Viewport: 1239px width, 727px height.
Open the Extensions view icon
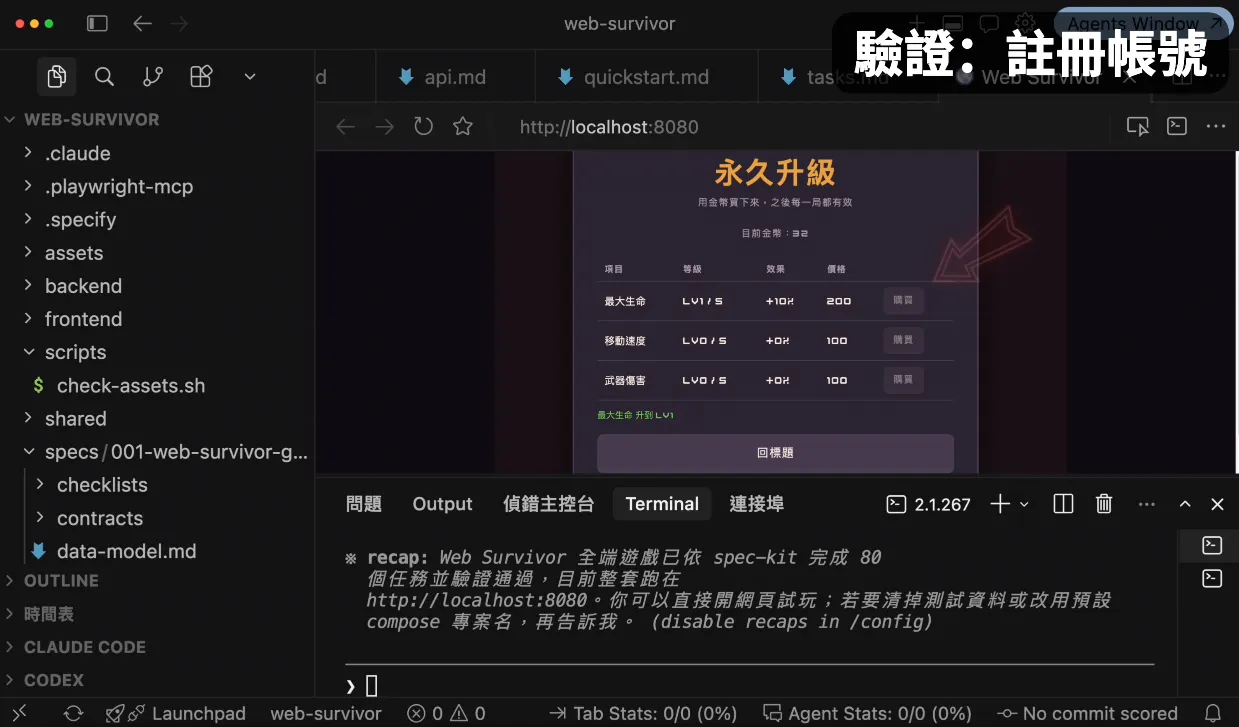coord(202,76)
